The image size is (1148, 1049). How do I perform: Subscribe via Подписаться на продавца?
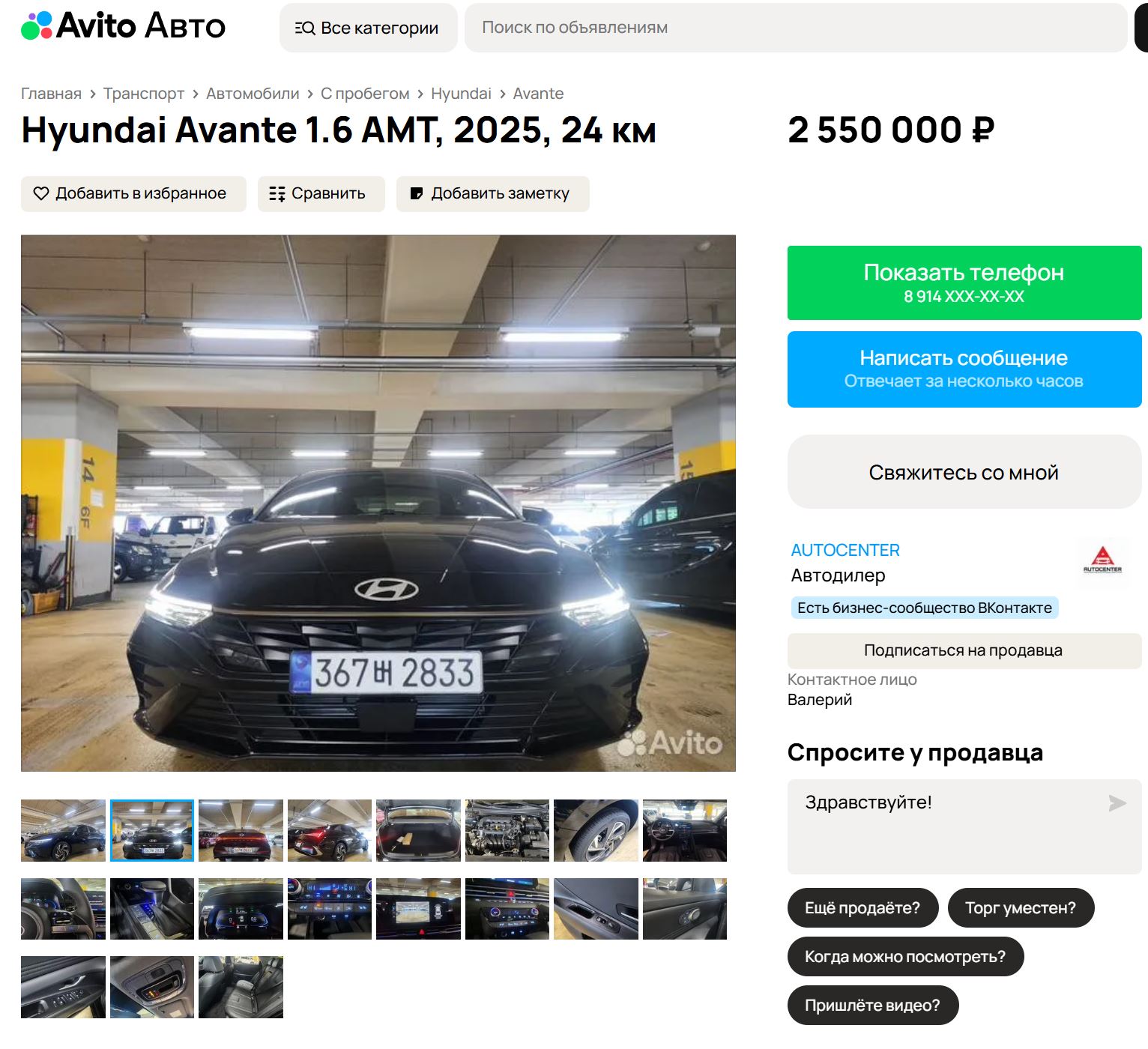click(x=964, y=650)
